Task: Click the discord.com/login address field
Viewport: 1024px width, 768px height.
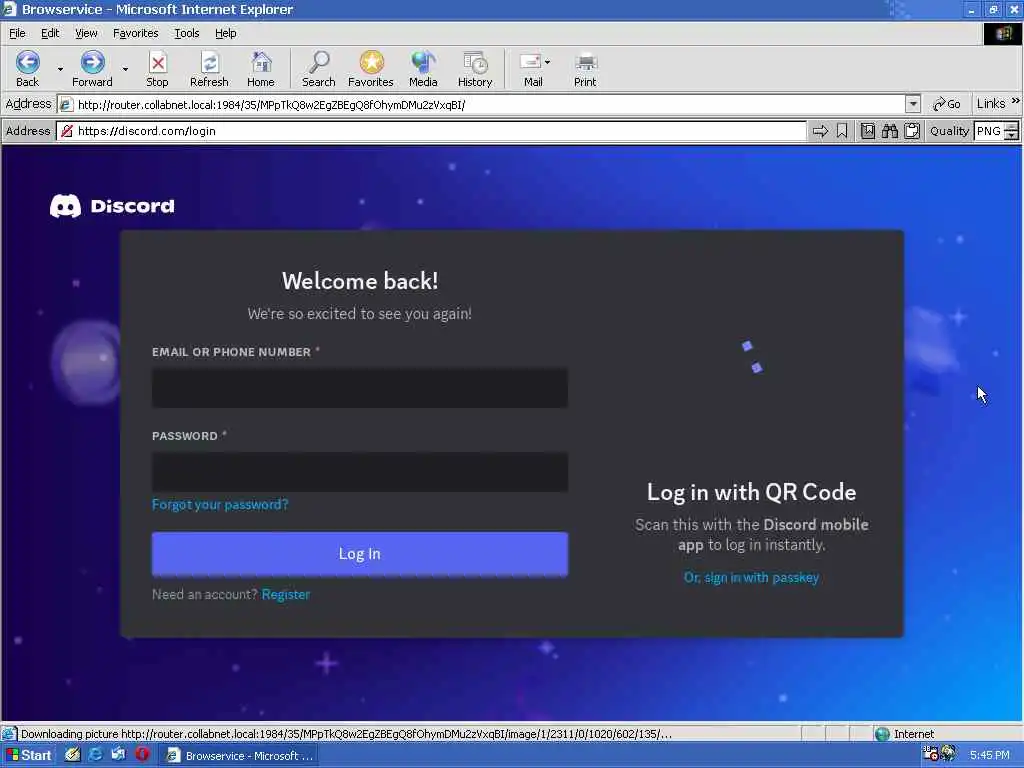Action: point(431,131)
